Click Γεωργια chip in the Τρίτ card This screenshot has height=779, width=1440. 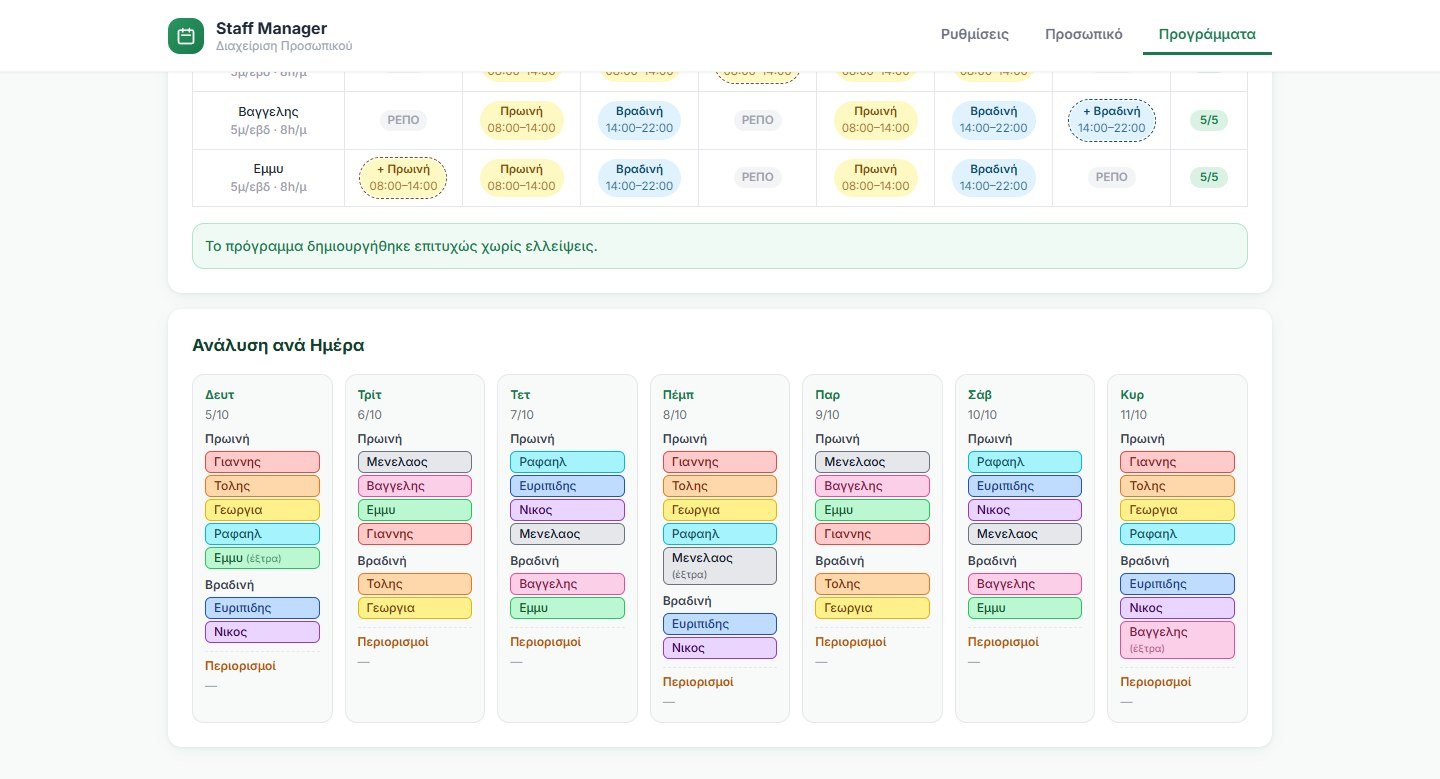click(415, 608)
